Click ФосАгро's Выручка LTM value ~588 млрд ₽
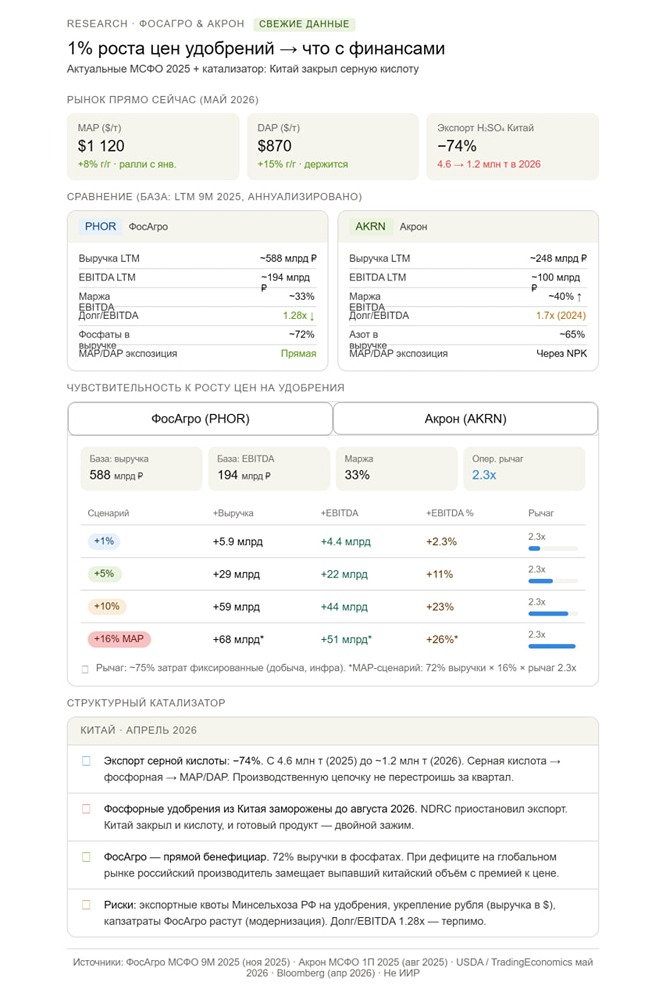 click(288, 258)
